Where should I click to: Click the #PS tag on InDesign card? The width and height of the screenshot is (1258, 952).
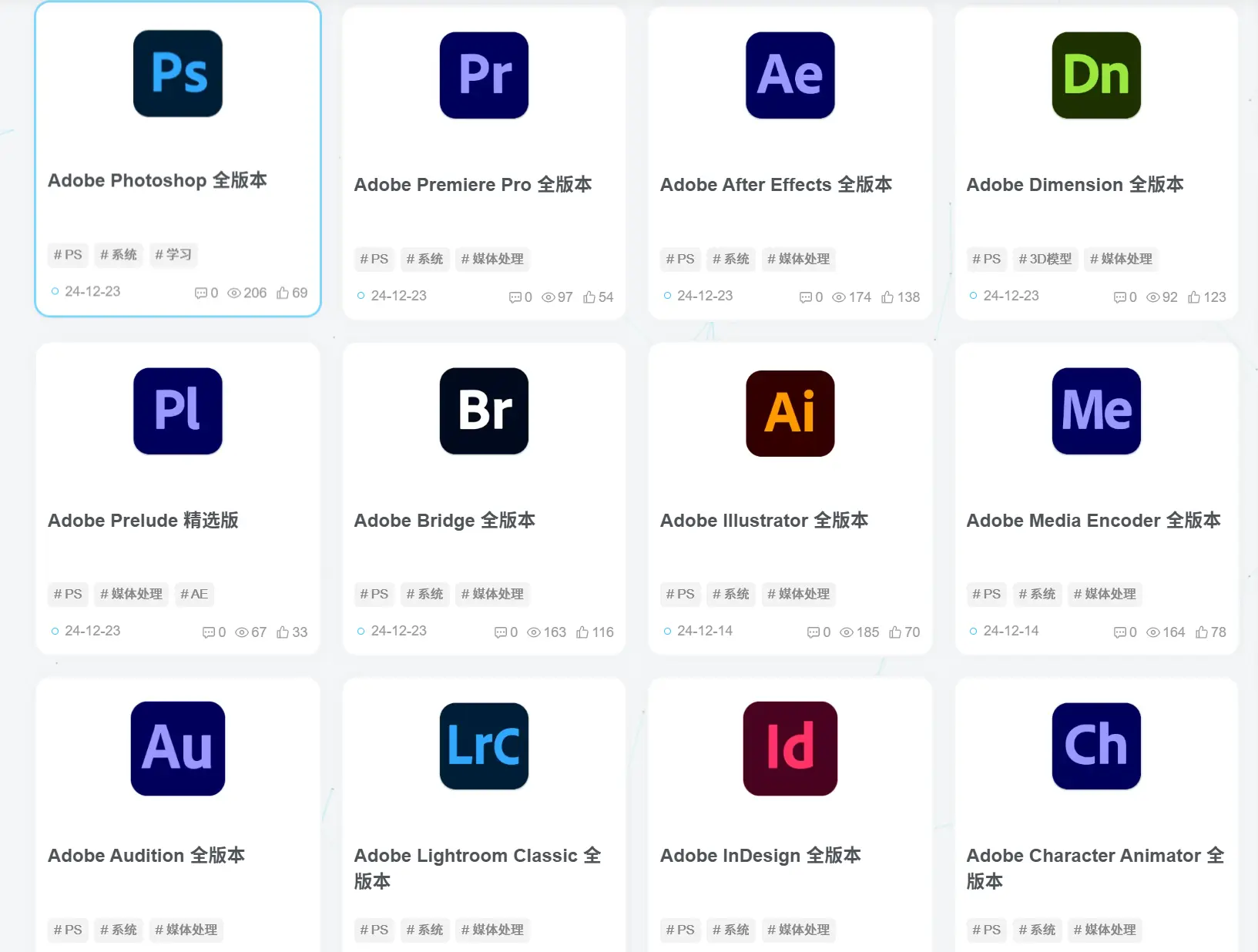(680, 930)
